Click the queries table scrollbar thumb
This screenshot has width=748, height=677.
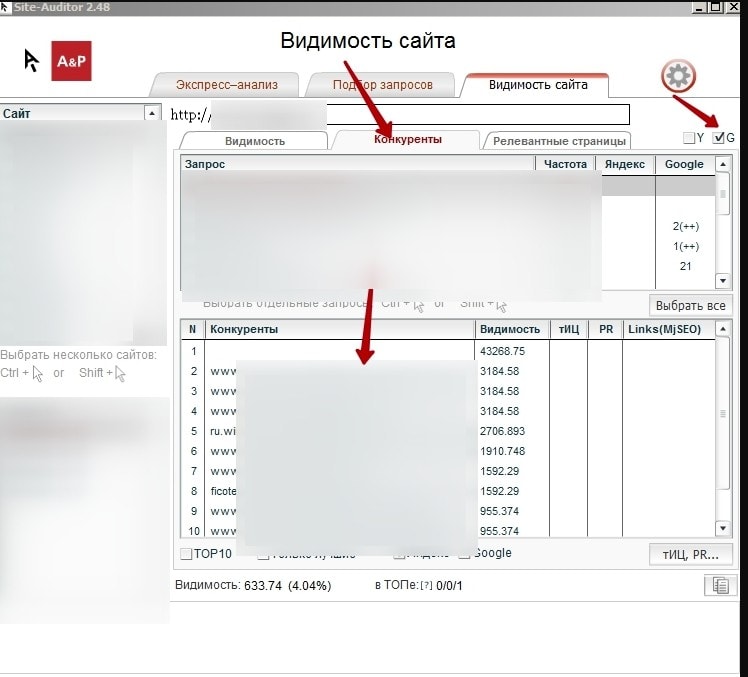tap(723, 194)
